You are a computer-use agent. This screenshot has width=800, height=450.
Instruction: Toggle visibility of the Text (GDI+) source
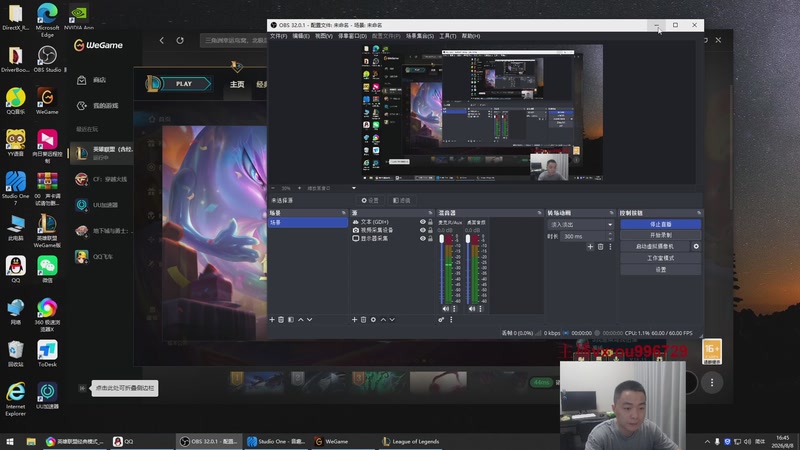422,222
